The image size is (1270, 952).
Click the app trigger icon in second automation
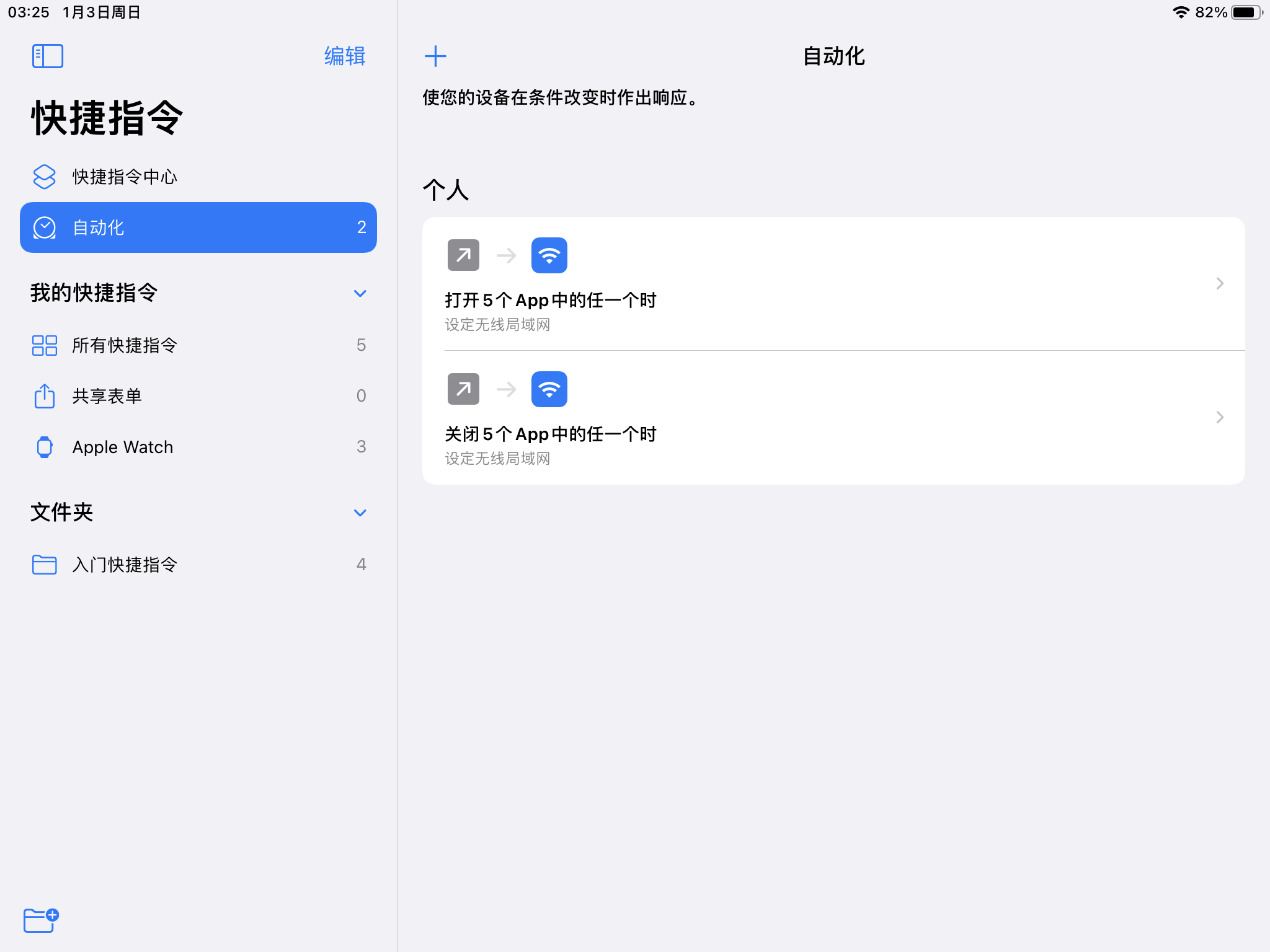click(x=463, y=389)
